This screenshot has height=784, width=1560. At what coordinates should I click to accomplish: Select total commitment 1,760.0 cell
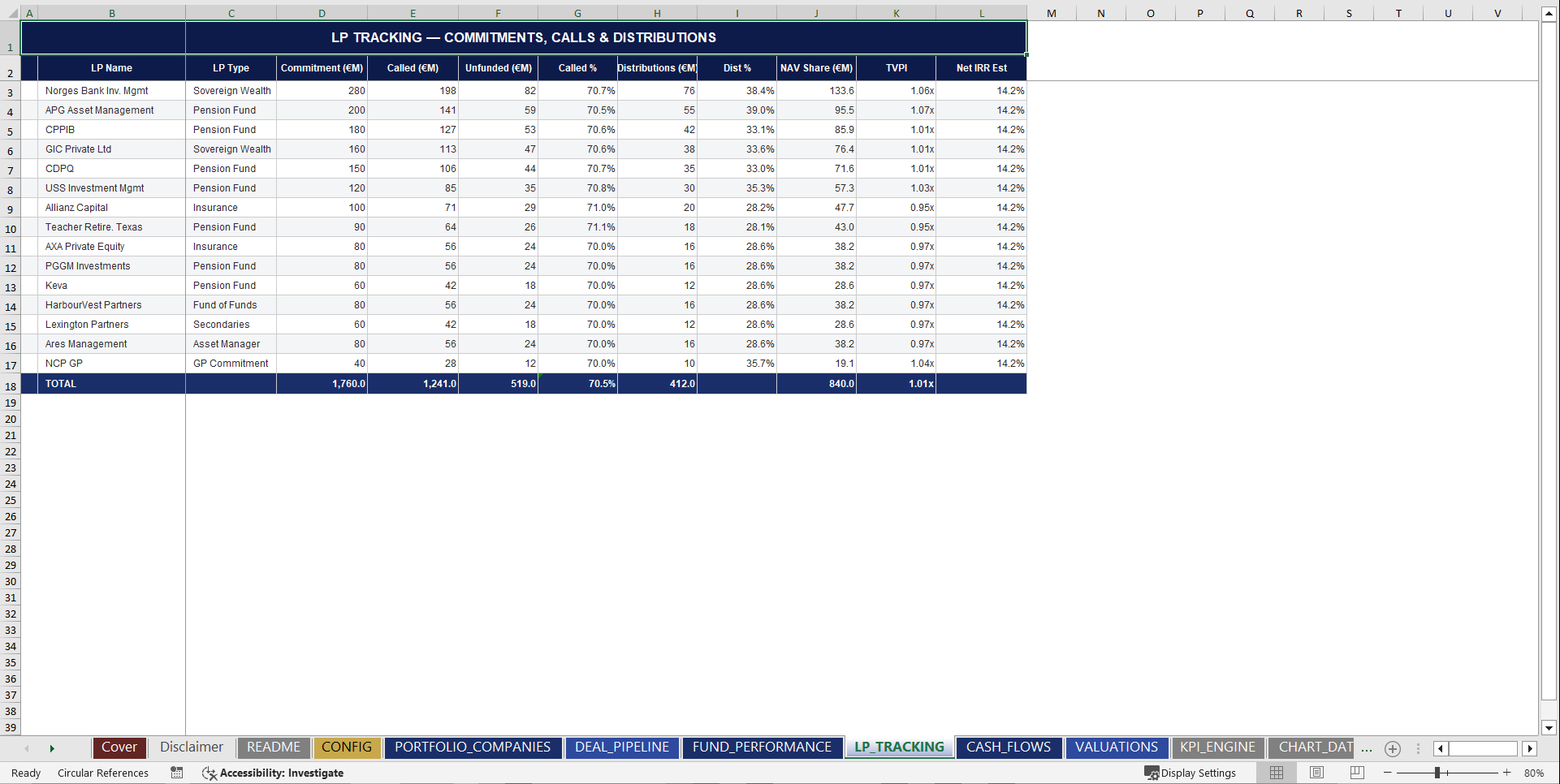pos(322,384)
